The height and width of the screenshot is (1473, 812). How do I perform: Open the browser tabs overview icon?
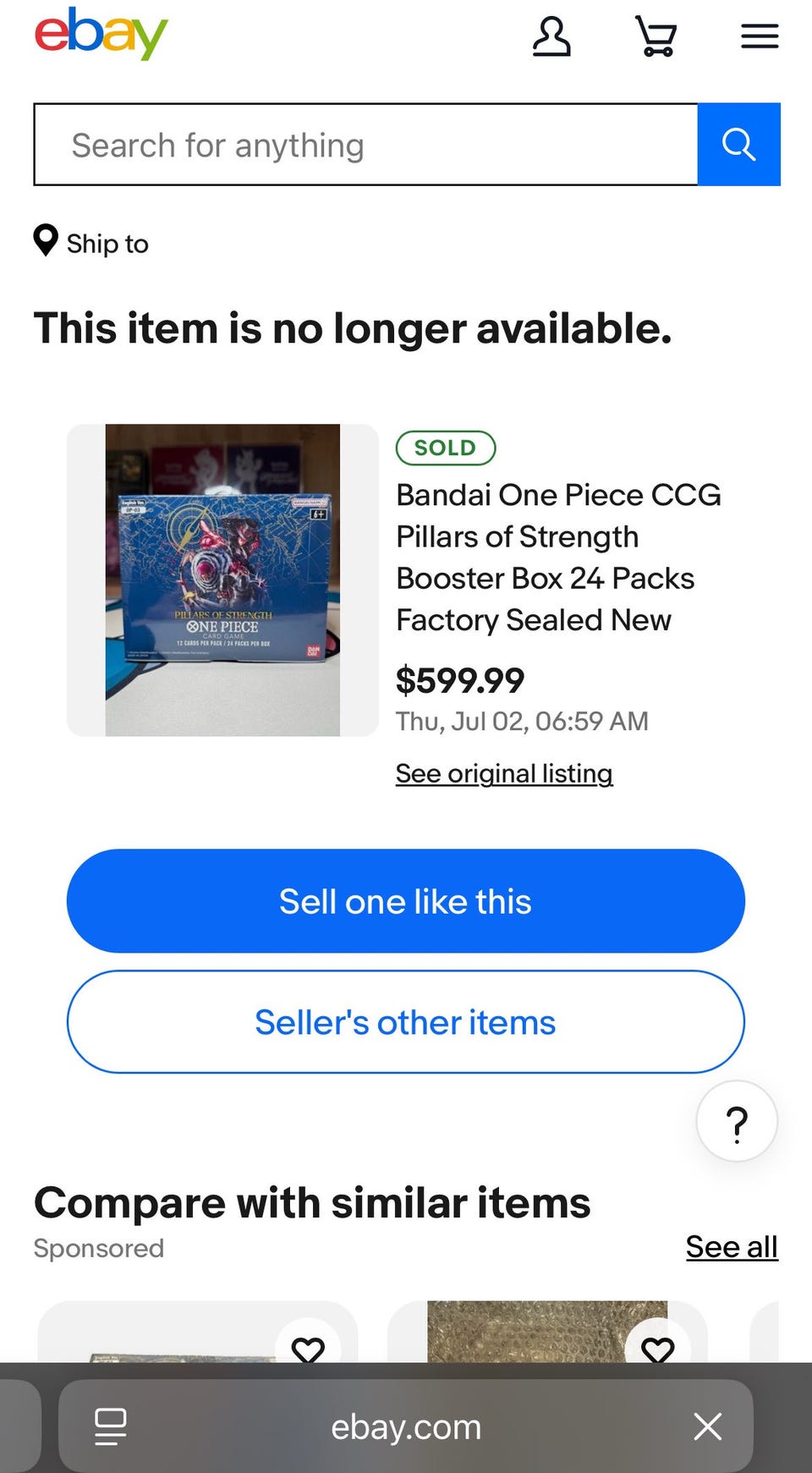111,1426
